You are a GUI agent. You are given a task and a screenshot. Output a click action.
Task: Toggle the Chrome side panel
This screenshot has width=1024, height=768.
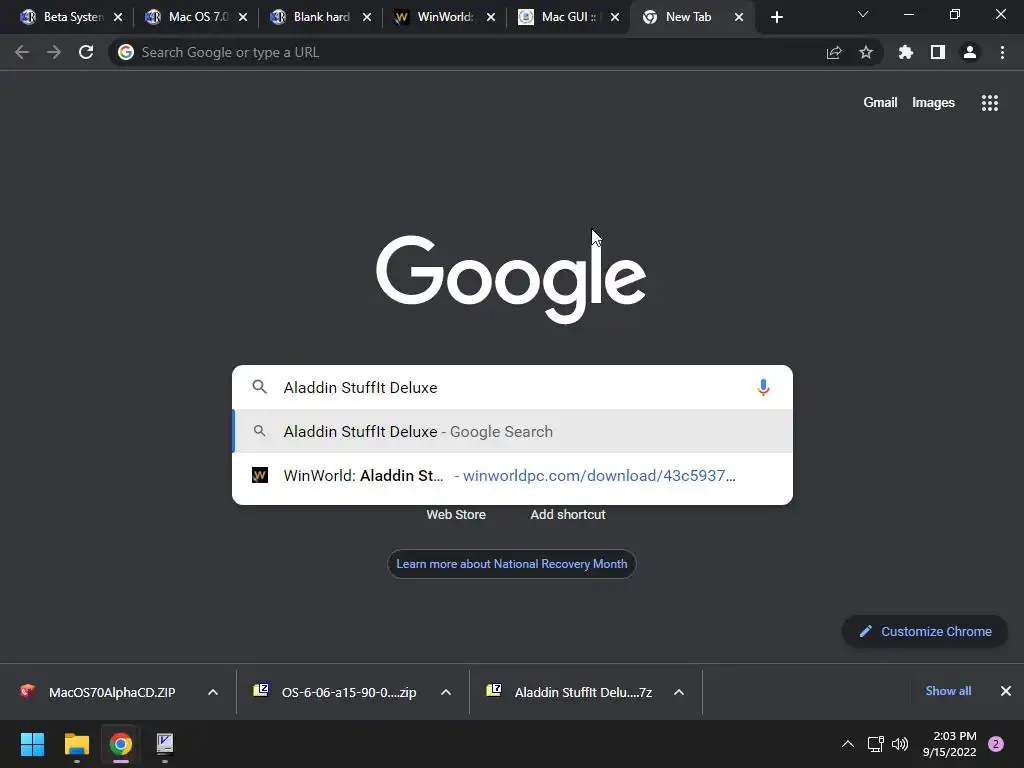point(938,52)
